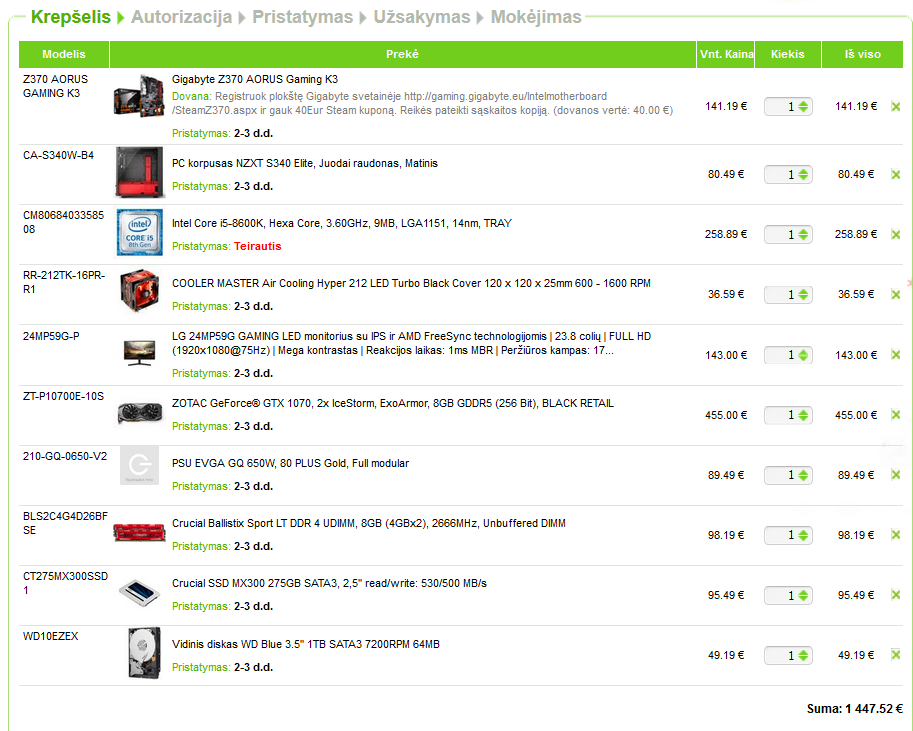Go to the Mokėjimas checkout step

(x=536, y=17)
